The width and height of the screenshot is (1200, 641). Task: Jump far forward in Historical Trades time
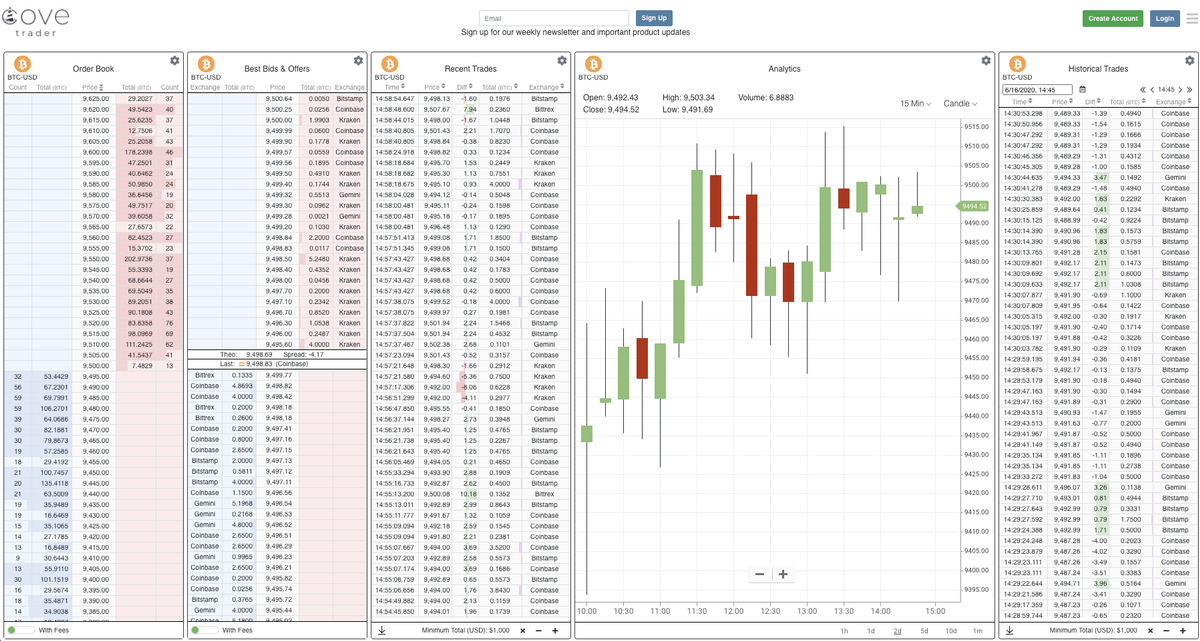pyautogui.click(x=1189, y=90)
